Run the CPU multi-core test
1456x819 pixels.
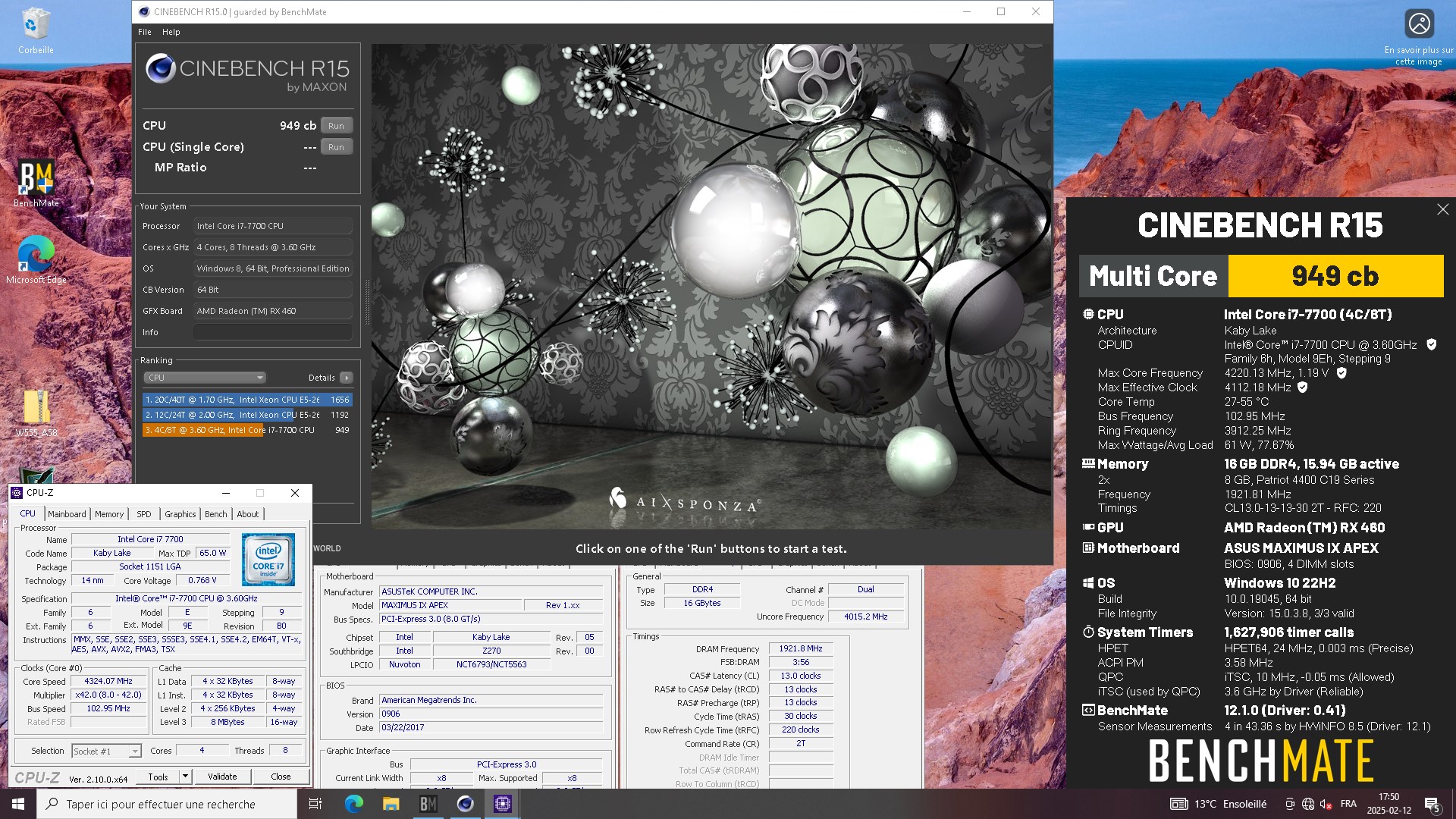pos(337,126)
